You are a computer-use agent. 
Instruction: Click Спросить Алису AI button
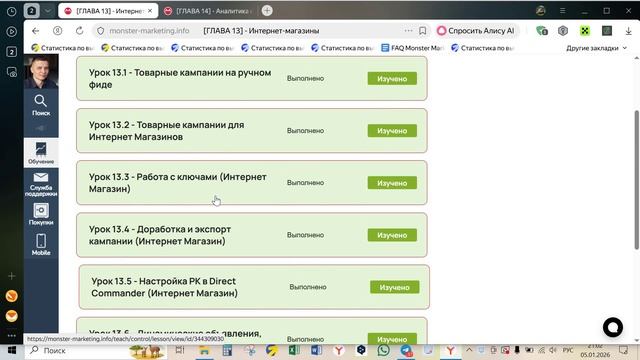click(x=476, y=31)
